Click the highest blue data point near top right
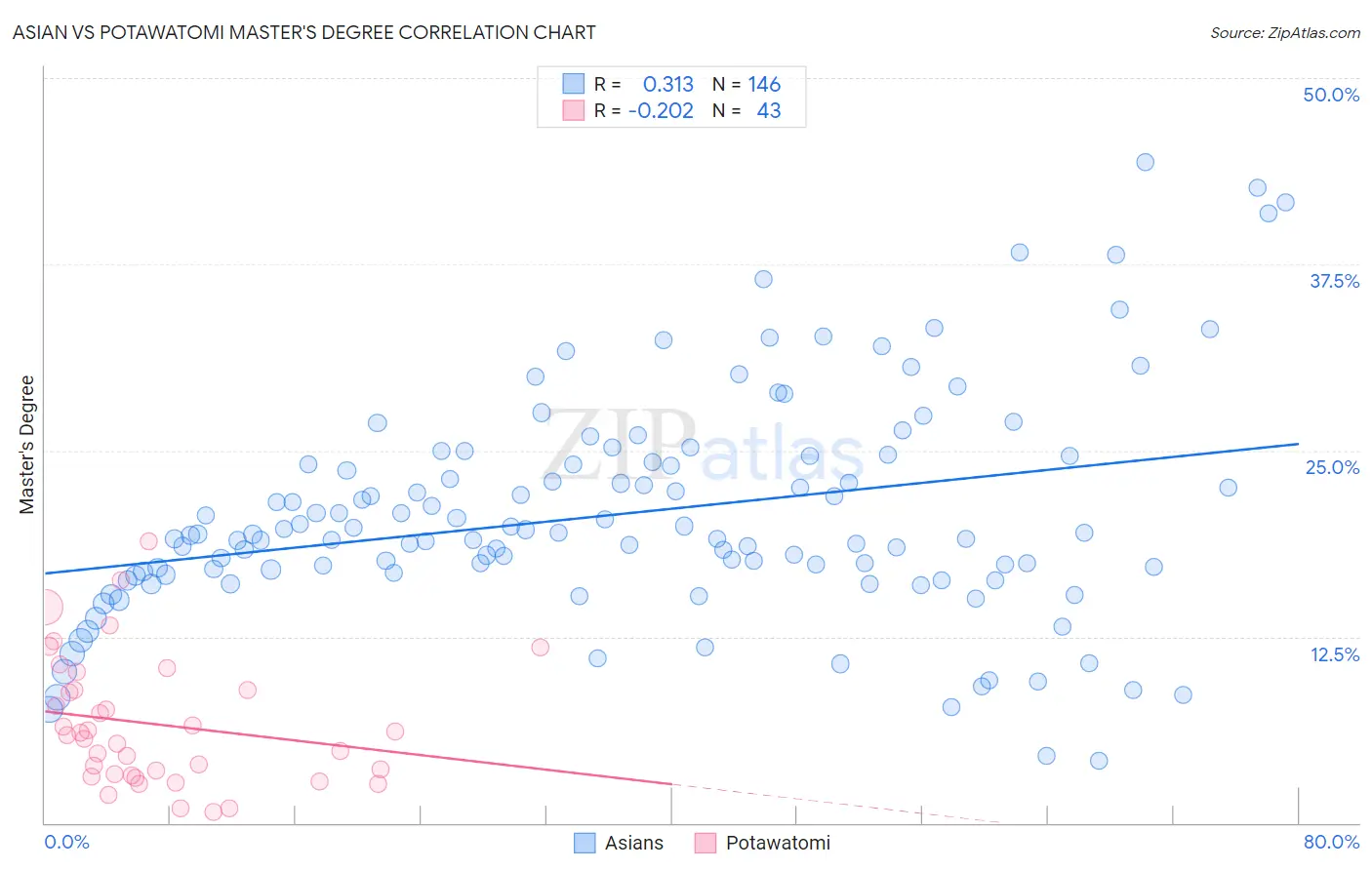 pyautogui.click(x=1145, y=162)
